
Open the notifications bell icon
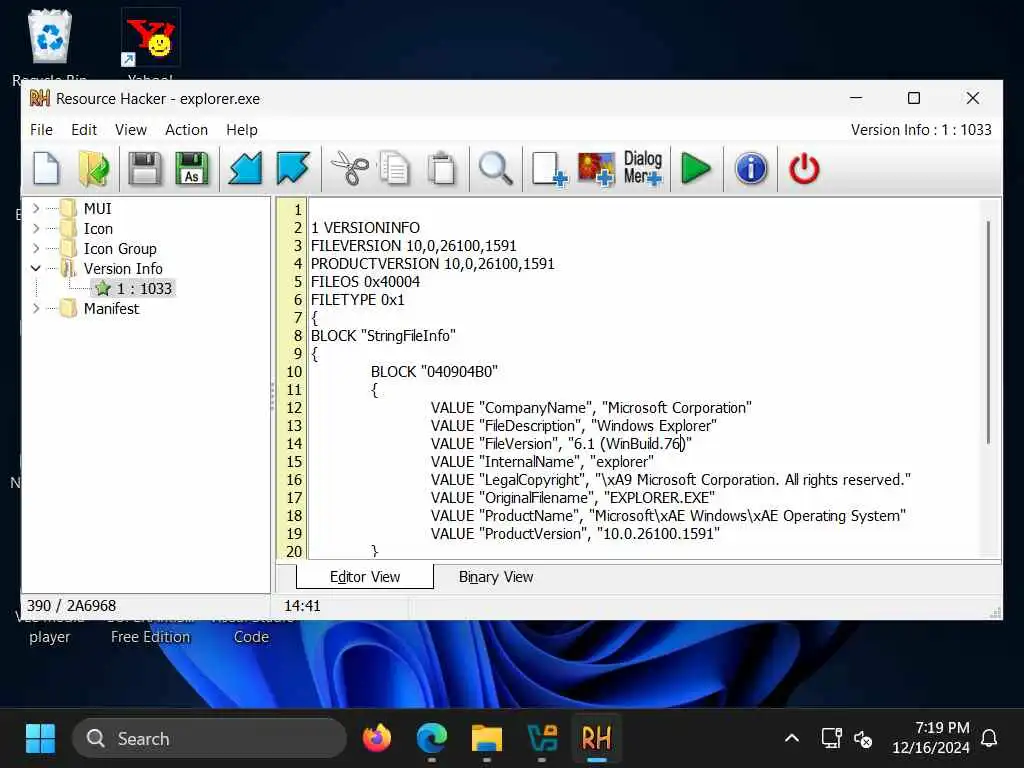pyautogui.click(x=989, y=739)
